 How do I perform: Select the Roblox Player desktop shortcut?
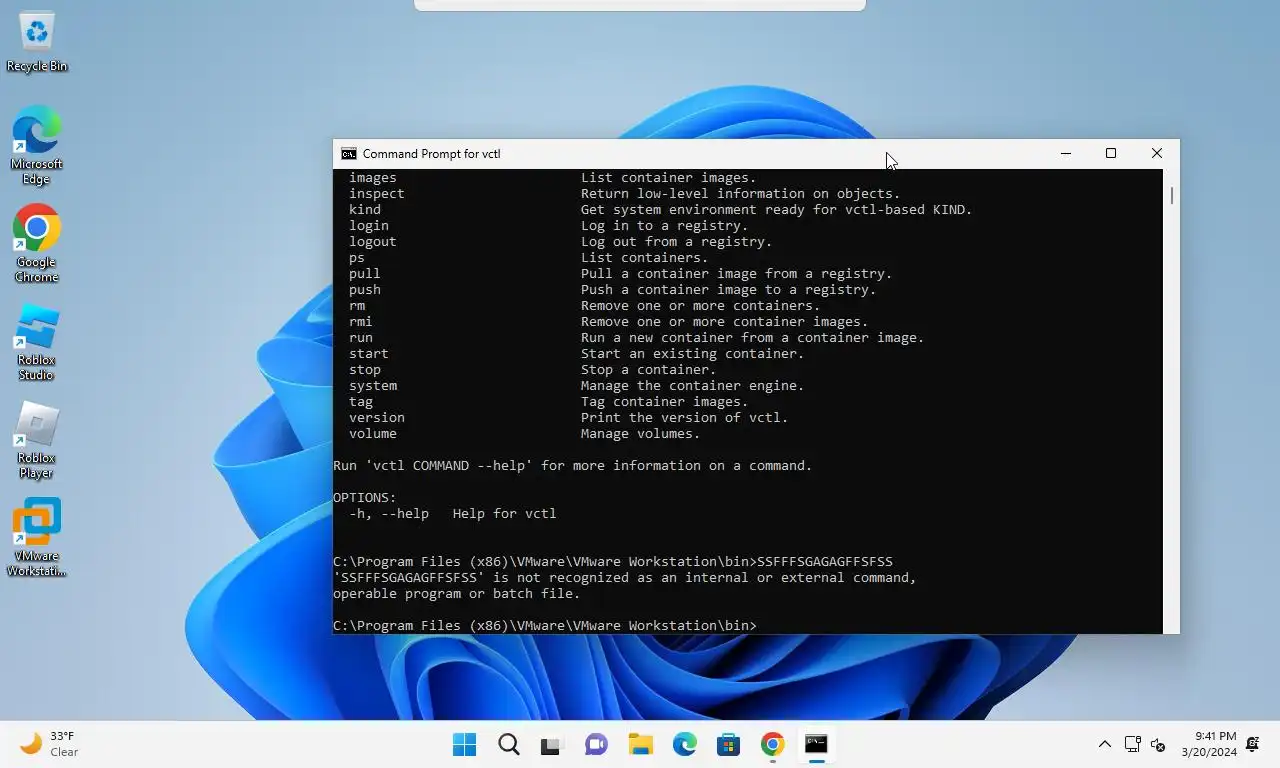(37, 440)
